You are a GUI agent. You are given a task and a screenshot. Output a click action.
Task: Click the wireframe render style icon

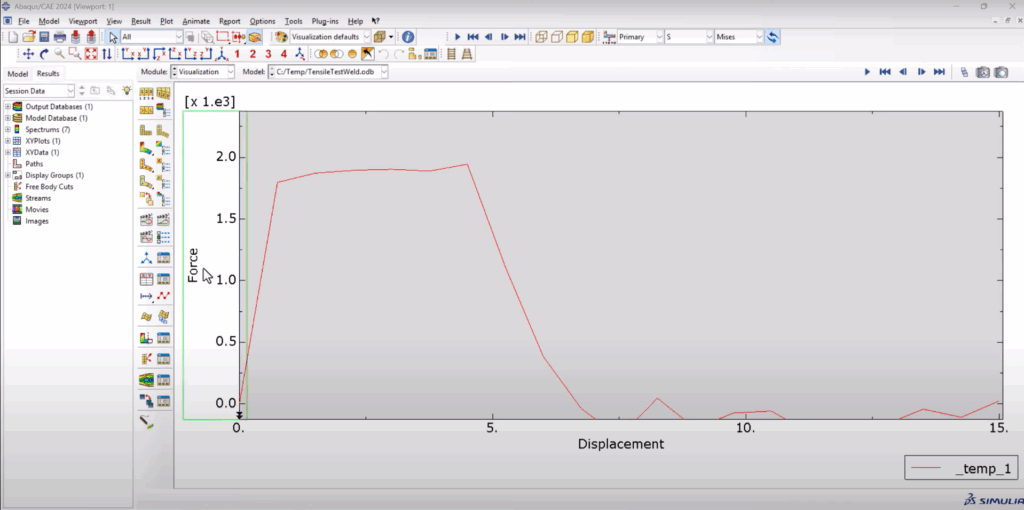541,37
